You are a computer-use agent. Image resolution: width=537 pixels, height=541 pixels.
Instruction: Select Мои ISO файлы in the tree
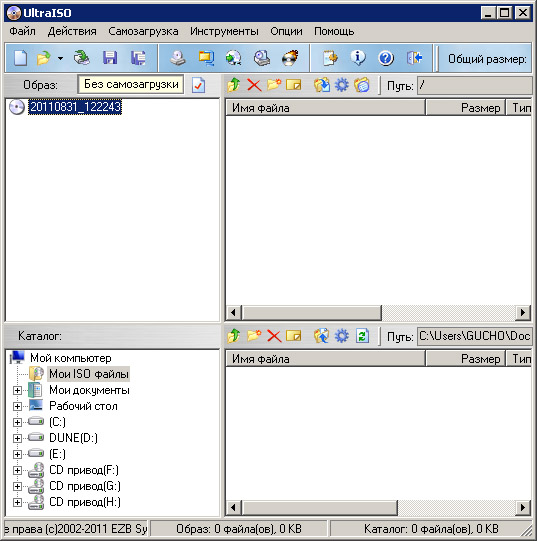89,374
